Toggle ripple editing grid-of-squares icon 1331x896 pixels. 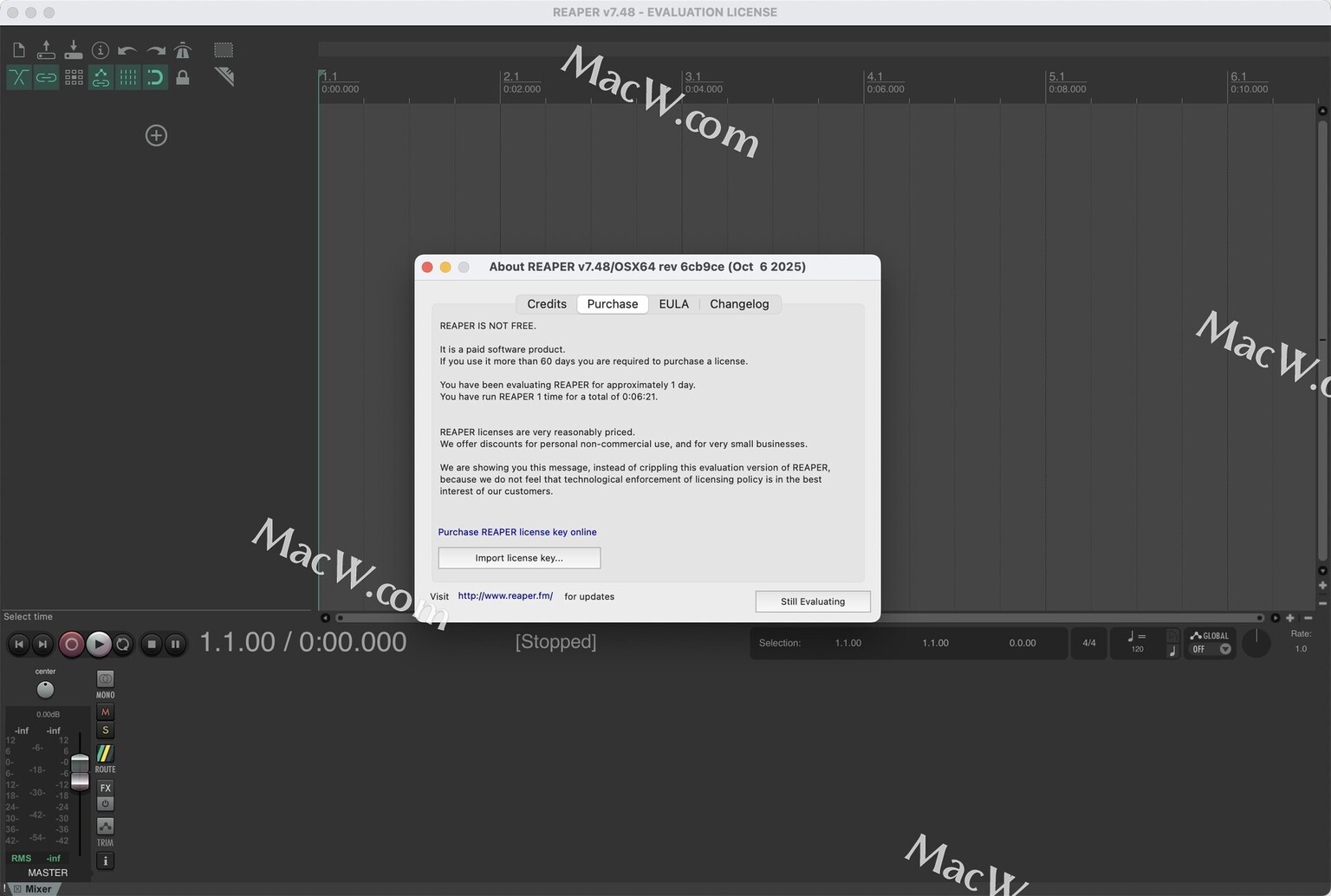(74, 77)
